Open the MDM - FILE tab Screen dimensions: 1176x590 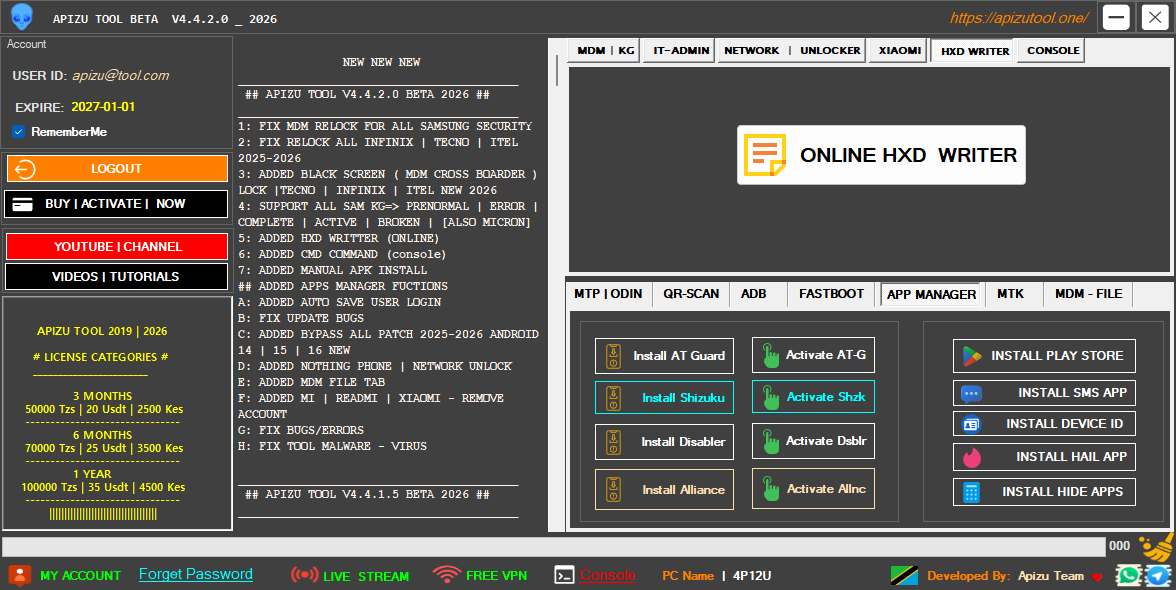[x=1088, y=294]
